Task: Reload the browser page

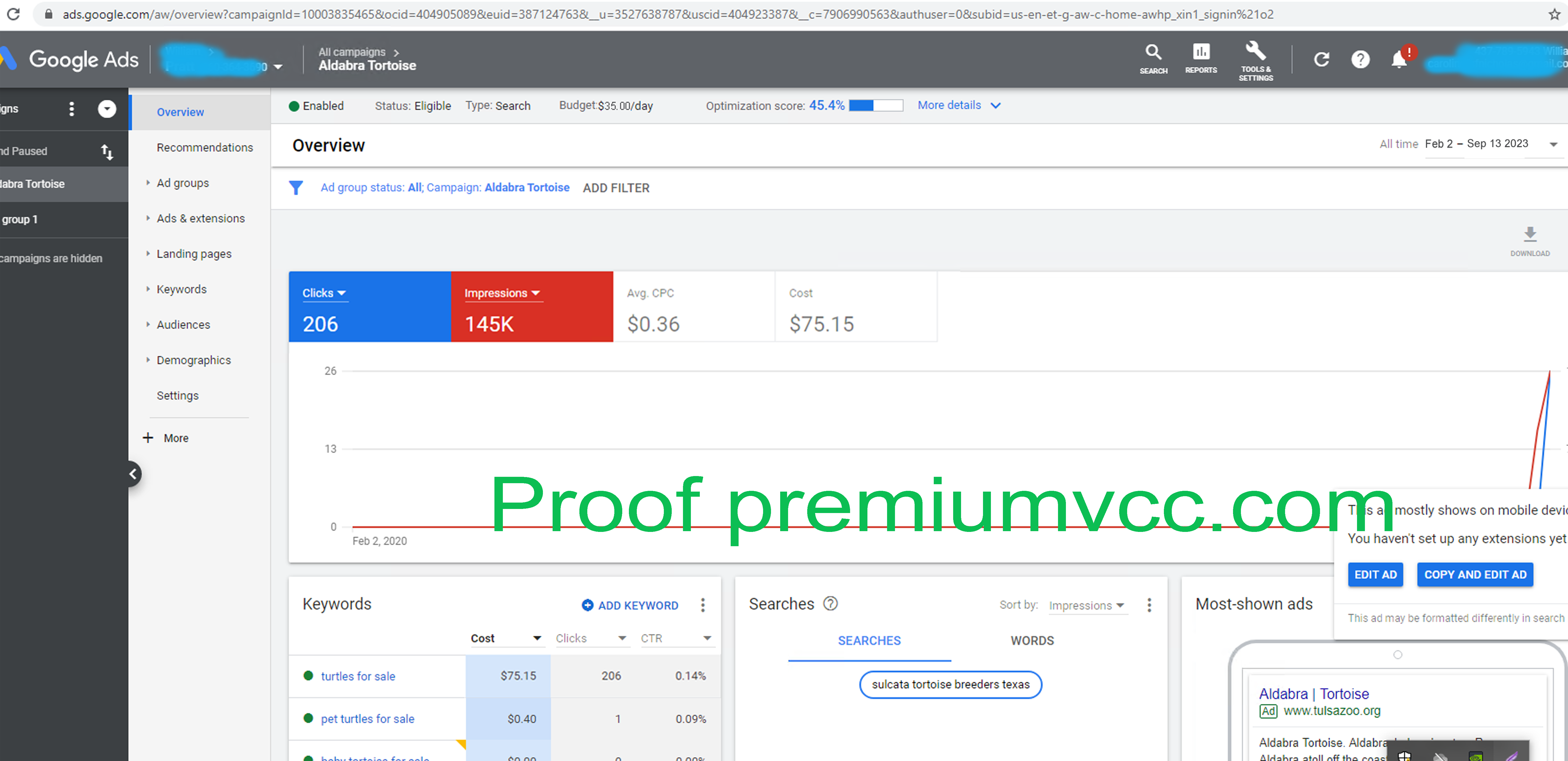Action: 13,14
